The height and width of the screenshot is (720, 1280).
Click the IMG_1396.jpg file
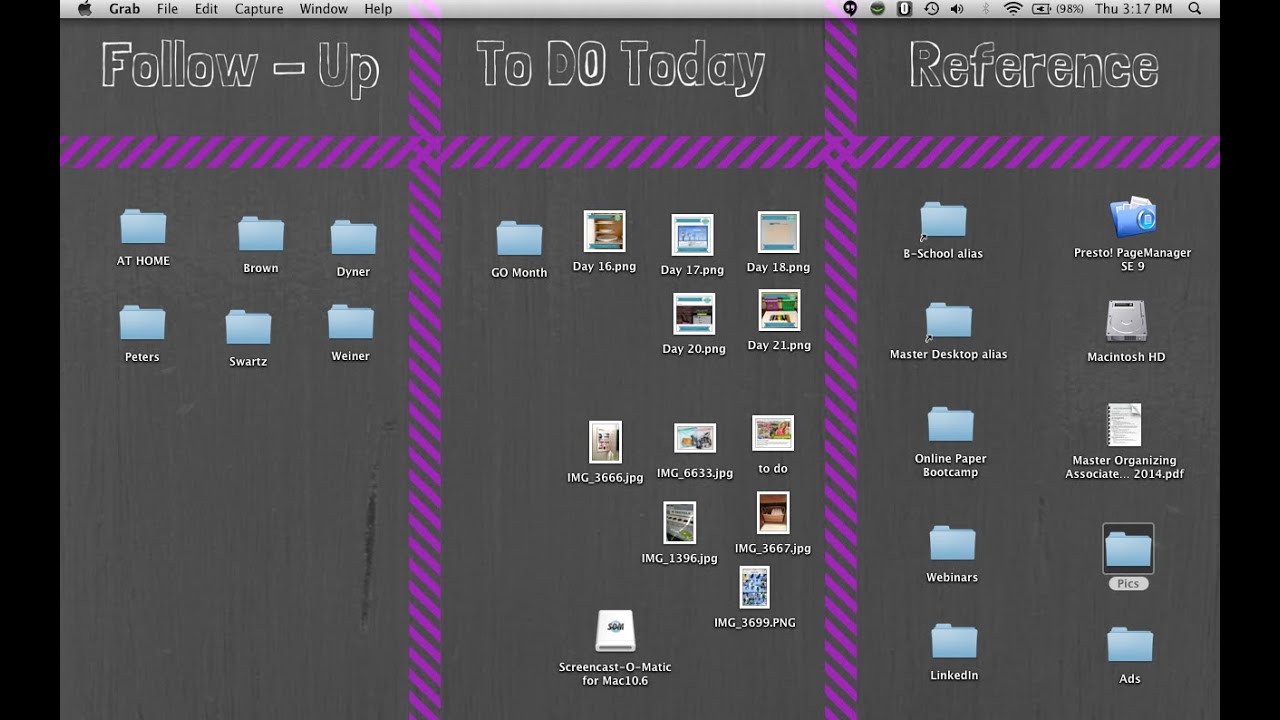(679, 524)
